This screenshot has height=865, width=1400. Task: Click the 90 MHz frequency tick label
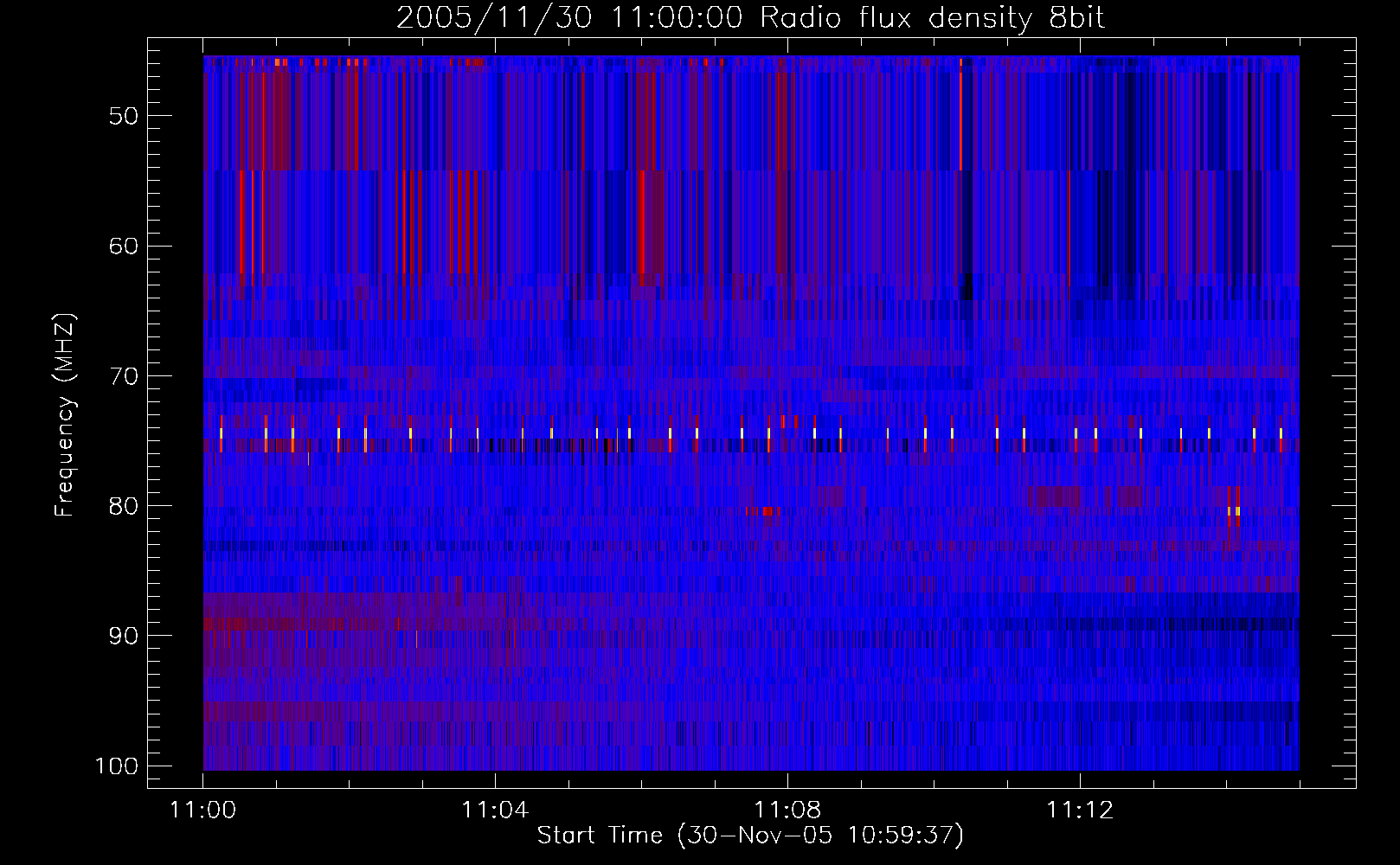(124, 636)
